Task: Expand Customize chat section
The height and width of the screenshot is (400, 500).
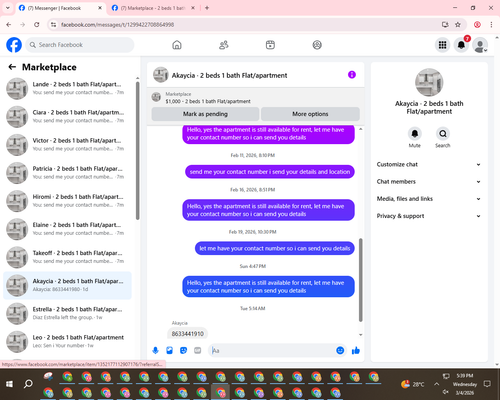Action: [x=429, y=164]
